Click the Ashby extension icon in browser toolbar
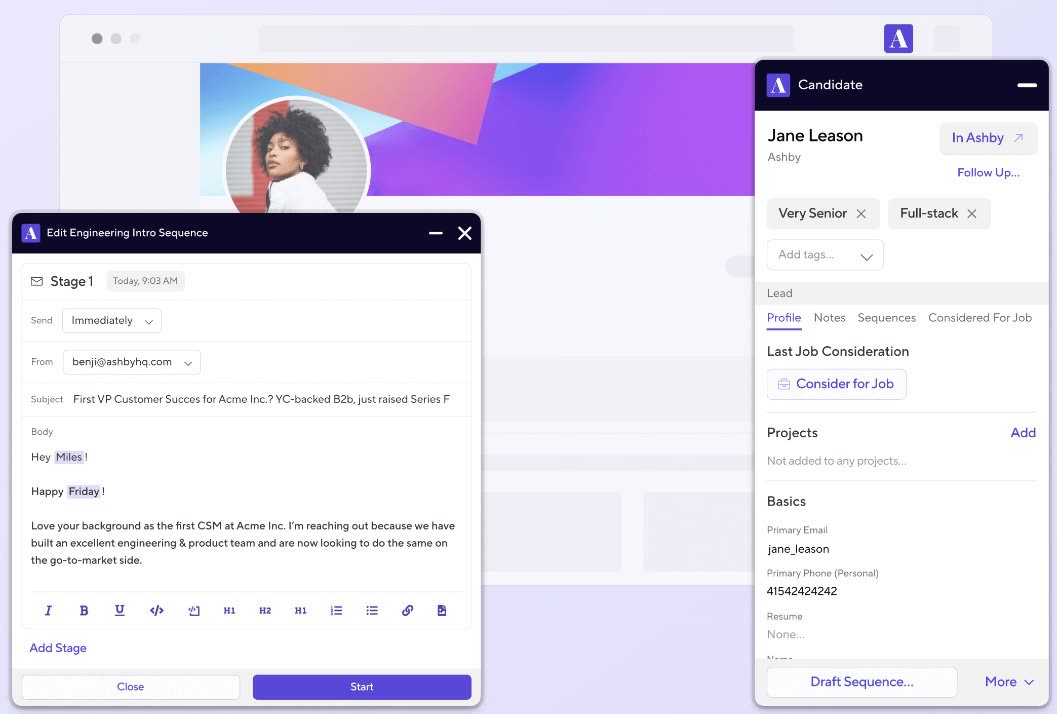The image size is (1057, 714). point(898,38)
